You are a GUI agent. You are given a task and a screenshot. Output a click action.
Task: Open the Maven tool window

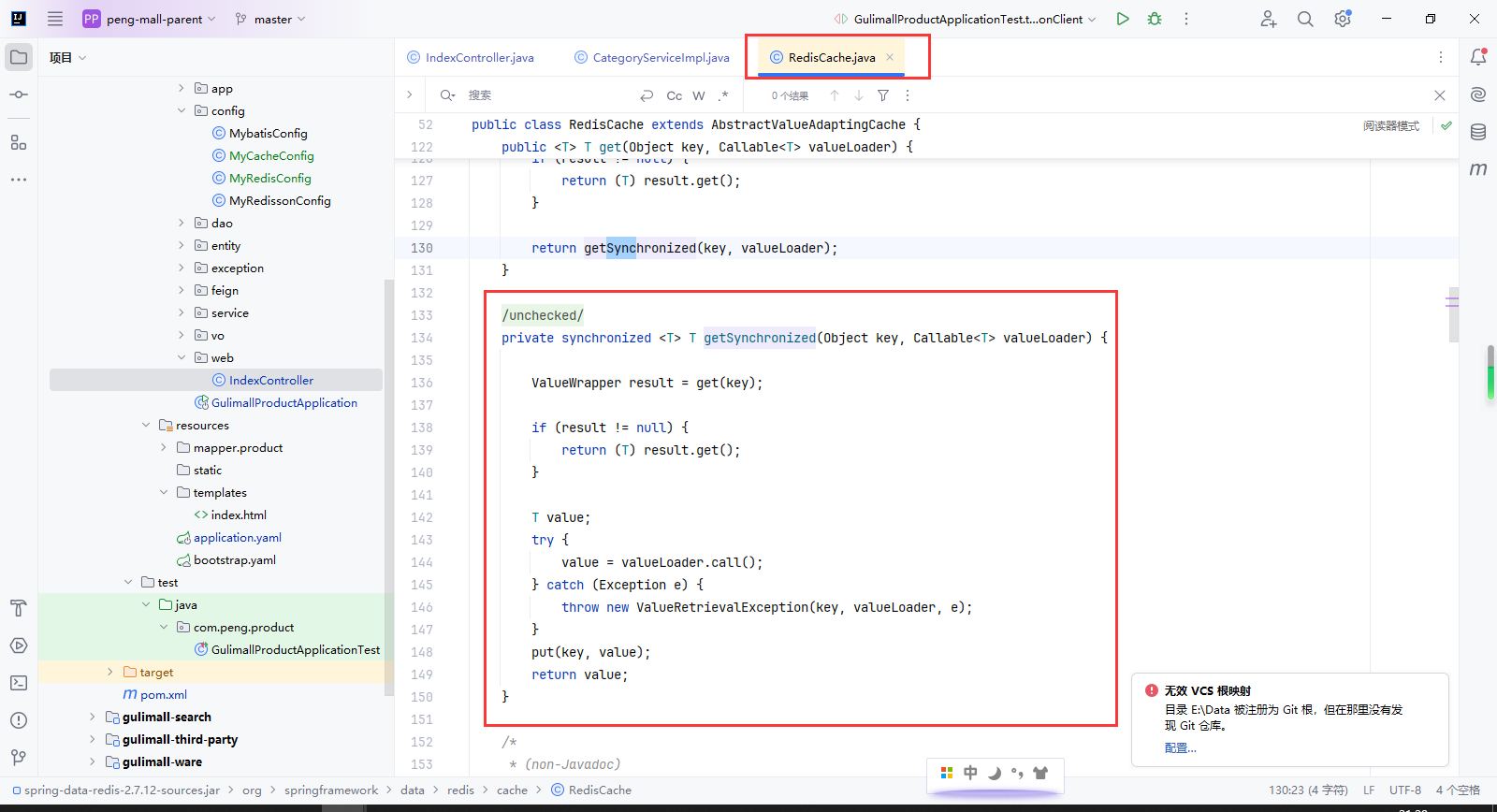[1478, 169]
